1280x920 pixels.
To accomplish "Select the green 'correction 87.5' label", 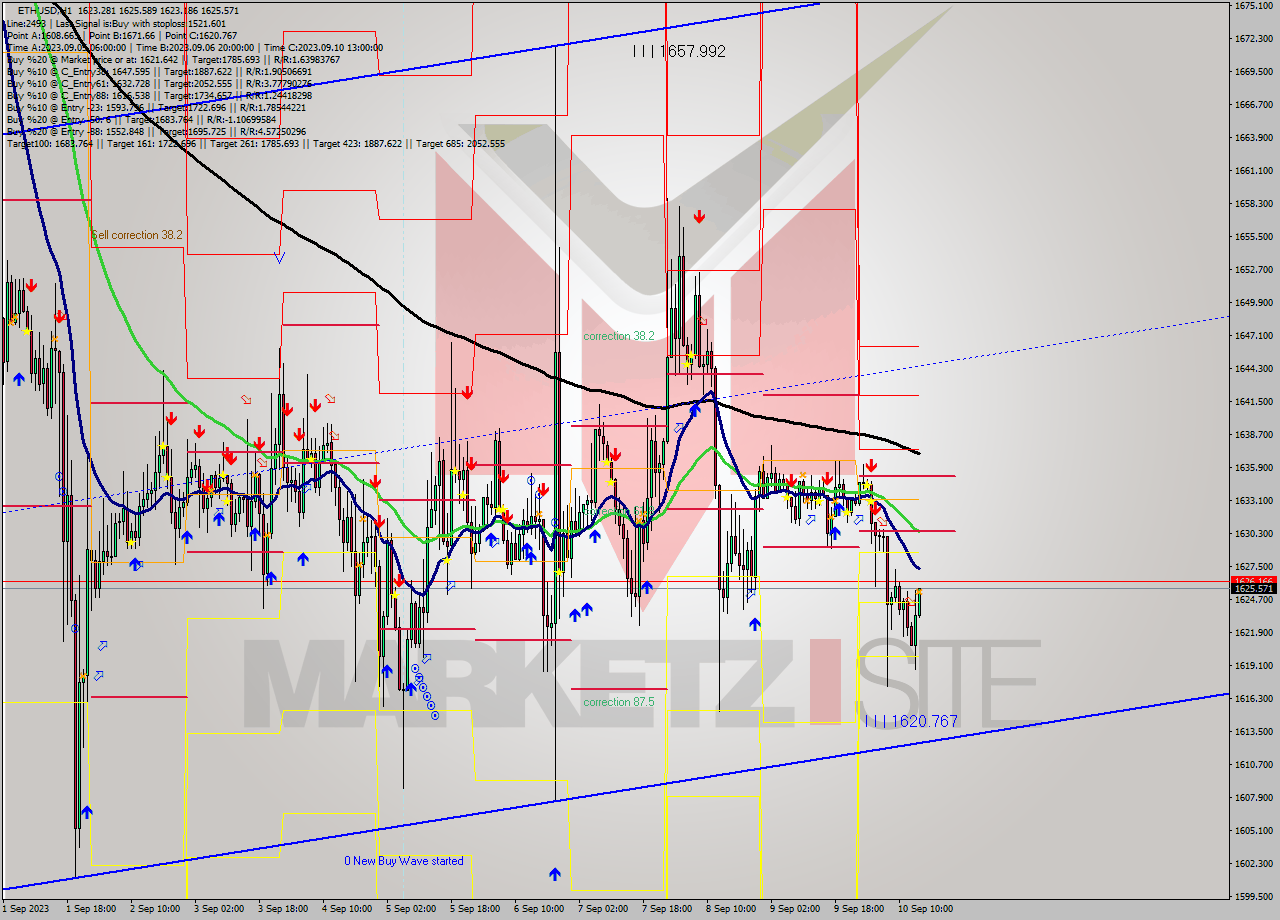I will (x=619, y=702).
